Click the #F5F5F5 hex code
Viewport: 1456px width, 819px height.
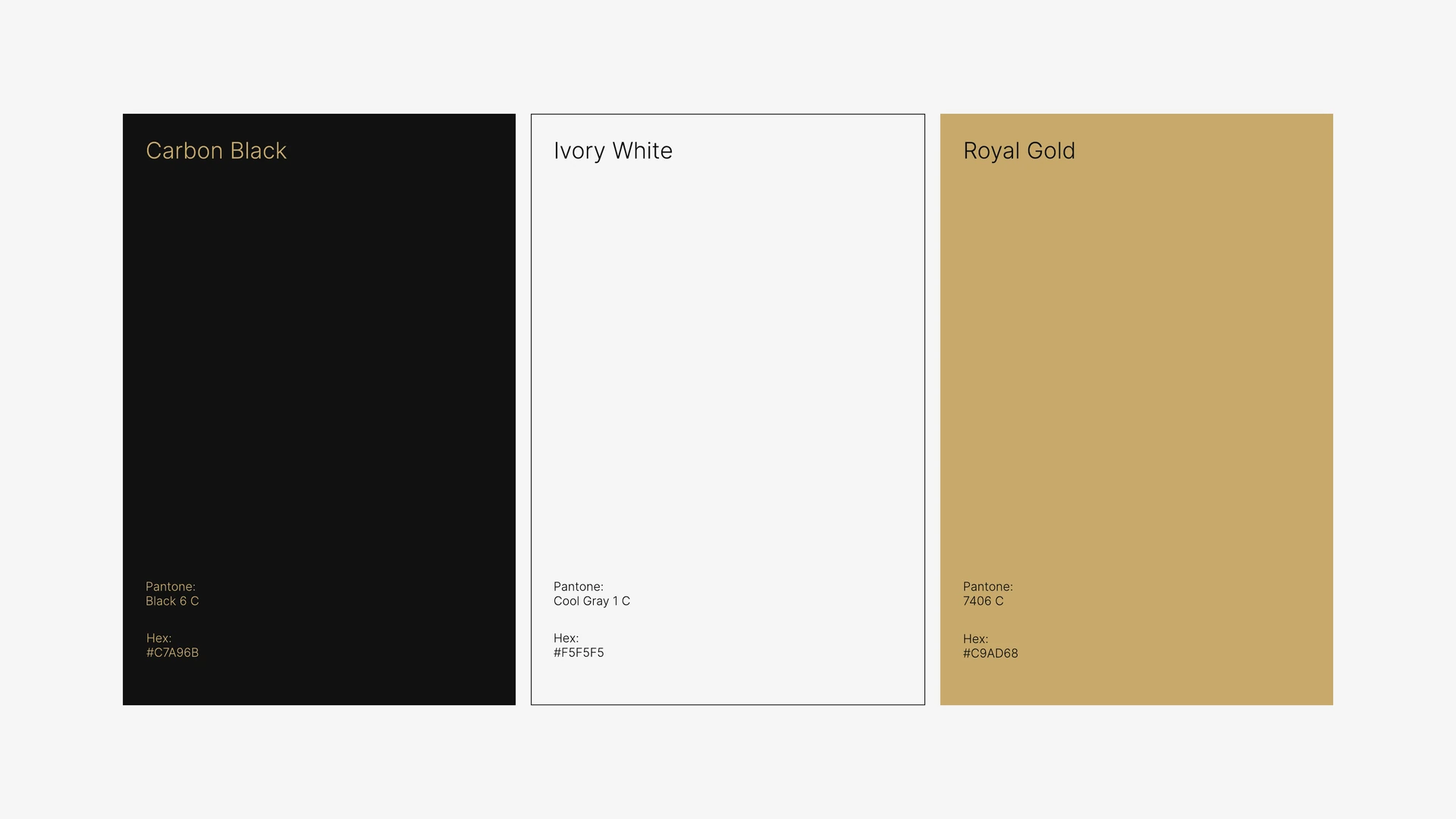click(x=579, y=653)
